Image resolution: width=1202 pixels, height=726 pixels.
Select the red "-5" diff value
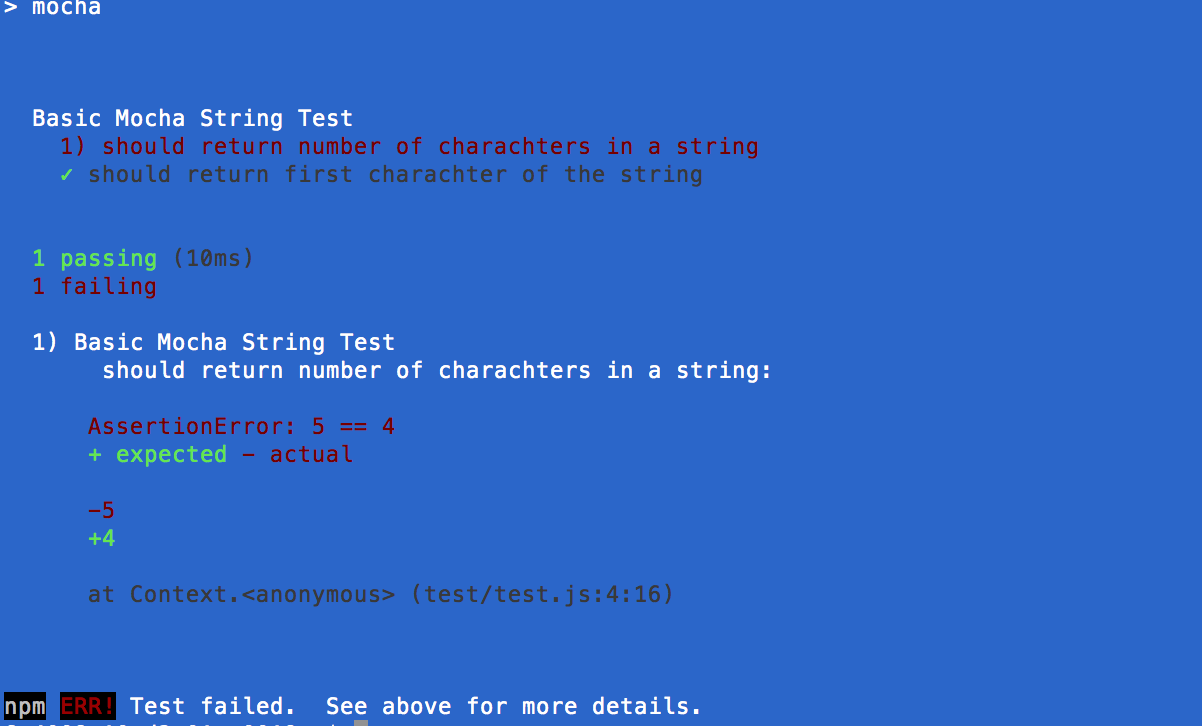101,511
